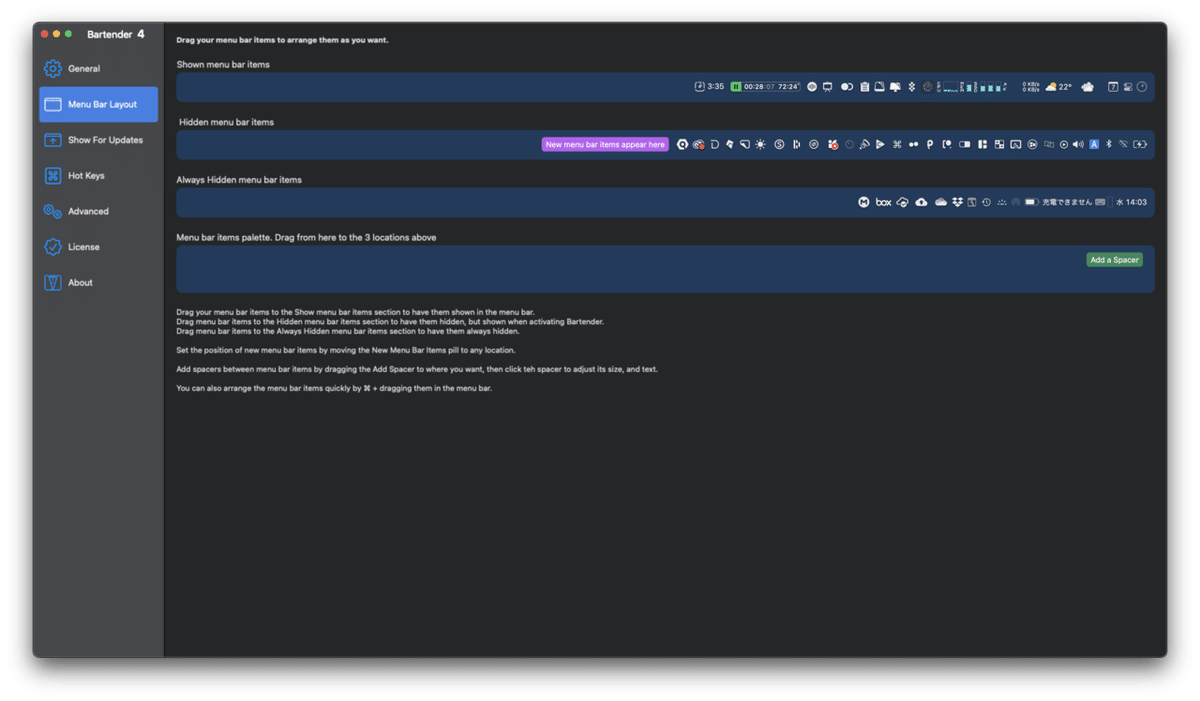1200x701 pixels.
Task: Click the 'Hidden menu bar items' label
Action: pyautogui.click(x=226, y=122)
